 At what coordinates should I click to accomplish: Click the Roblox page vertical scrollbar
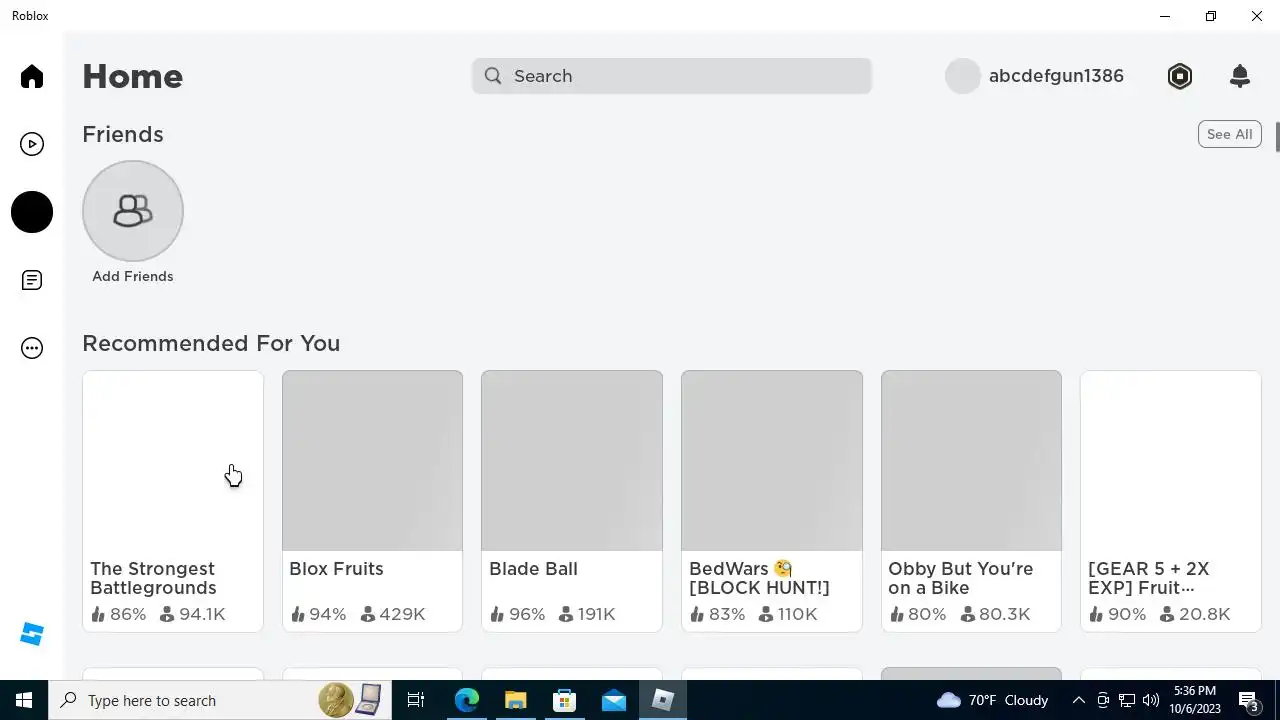pos(1276,138)
